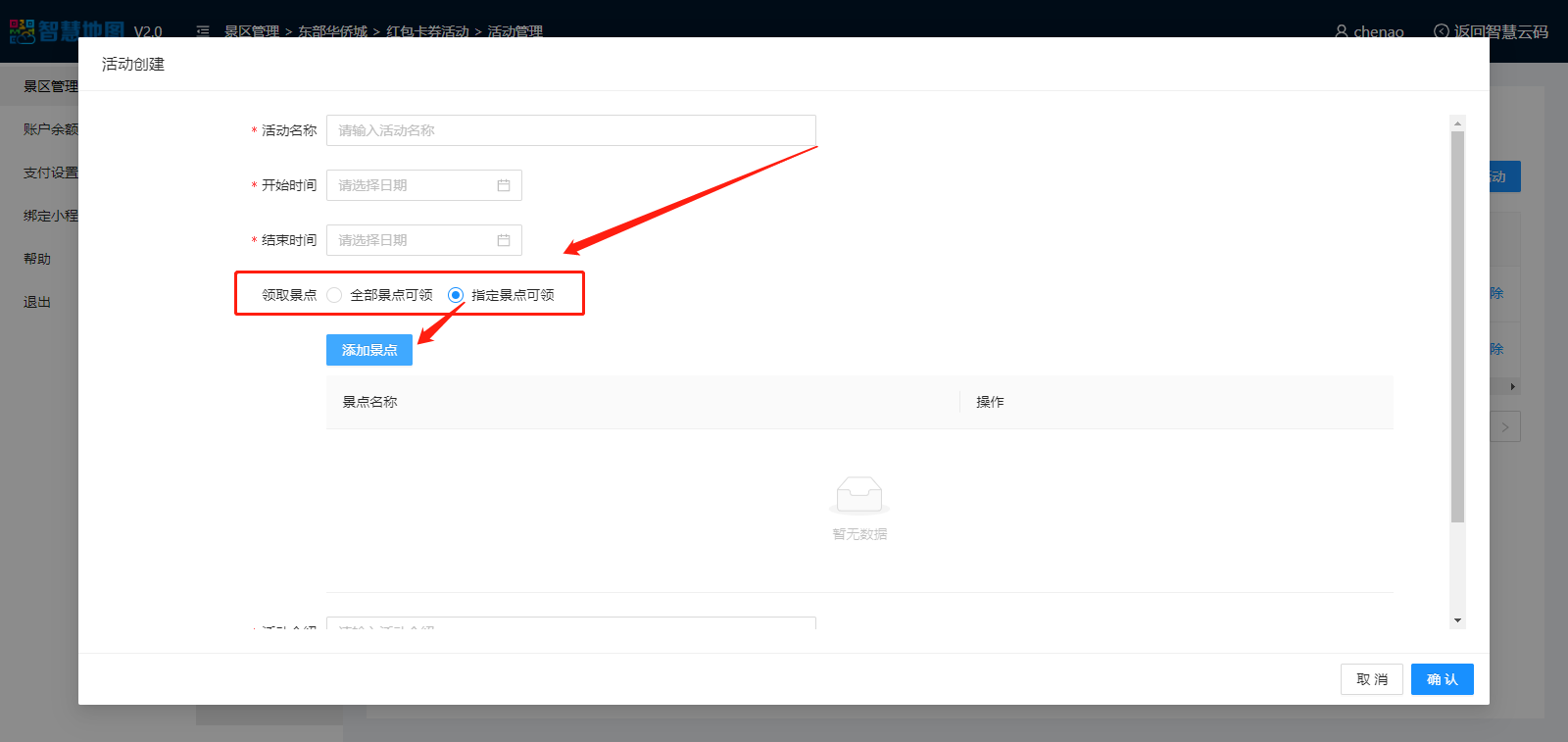This screenshot has height=742, width=1568.
Task: Click the empty inbox 暂无数据 icon
Action: click(x=859, y=495)
